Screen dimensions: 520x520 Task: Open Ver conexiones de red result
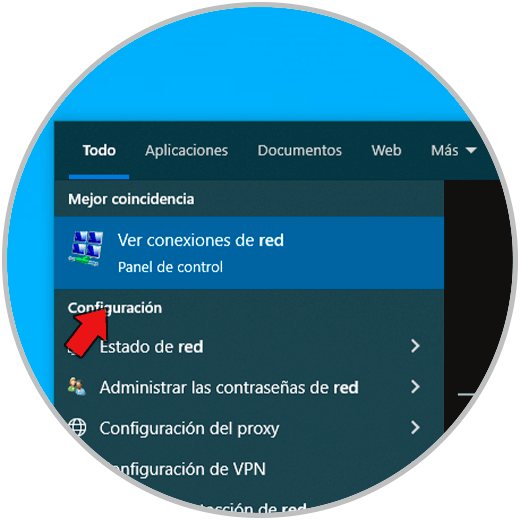[249, 253]
